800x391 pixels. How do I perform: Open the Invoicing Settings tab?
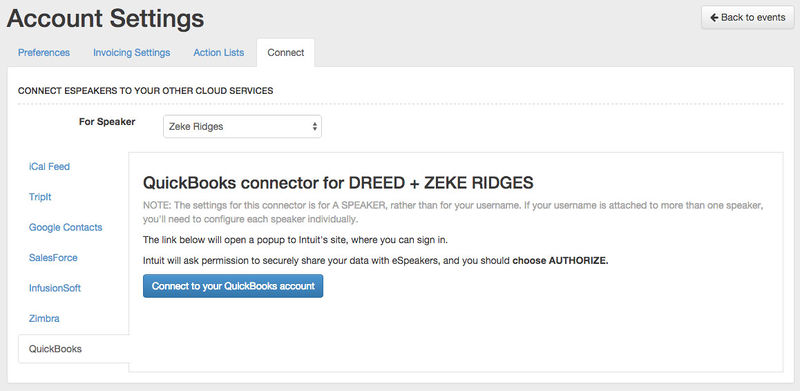(x=132, y=53)
